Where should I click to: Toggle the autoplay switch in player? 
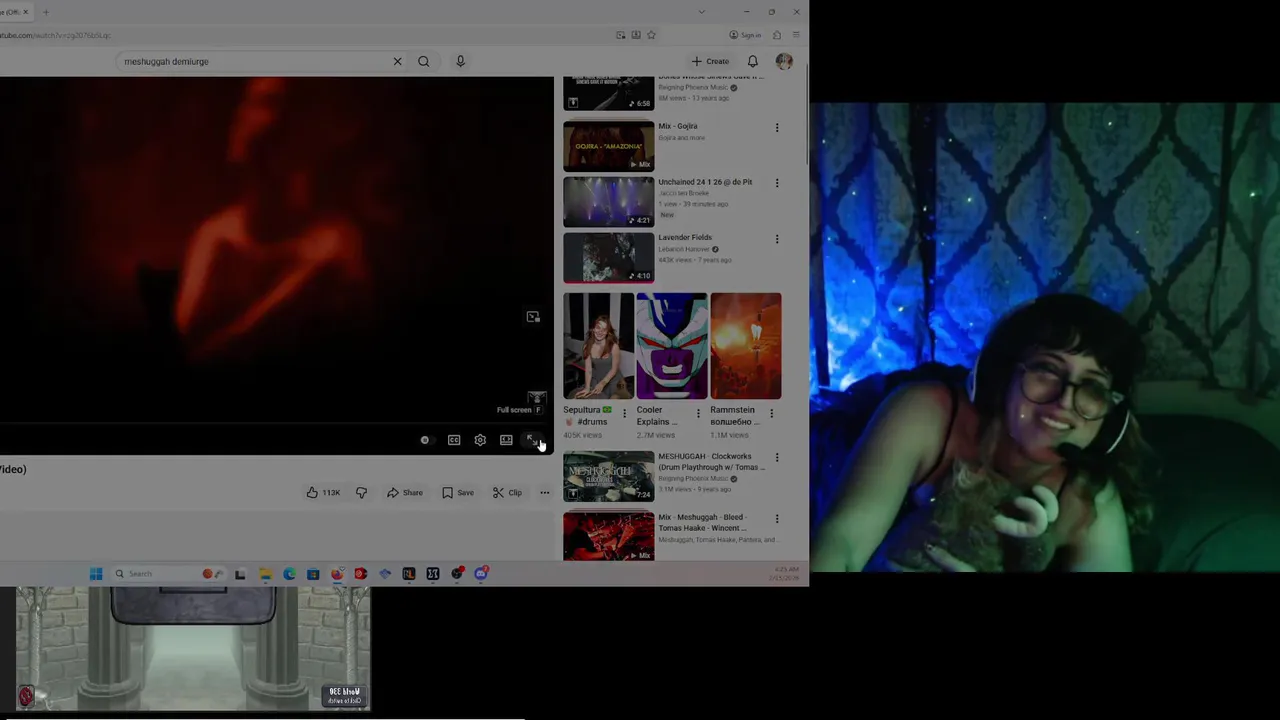[x=425, y=440]
